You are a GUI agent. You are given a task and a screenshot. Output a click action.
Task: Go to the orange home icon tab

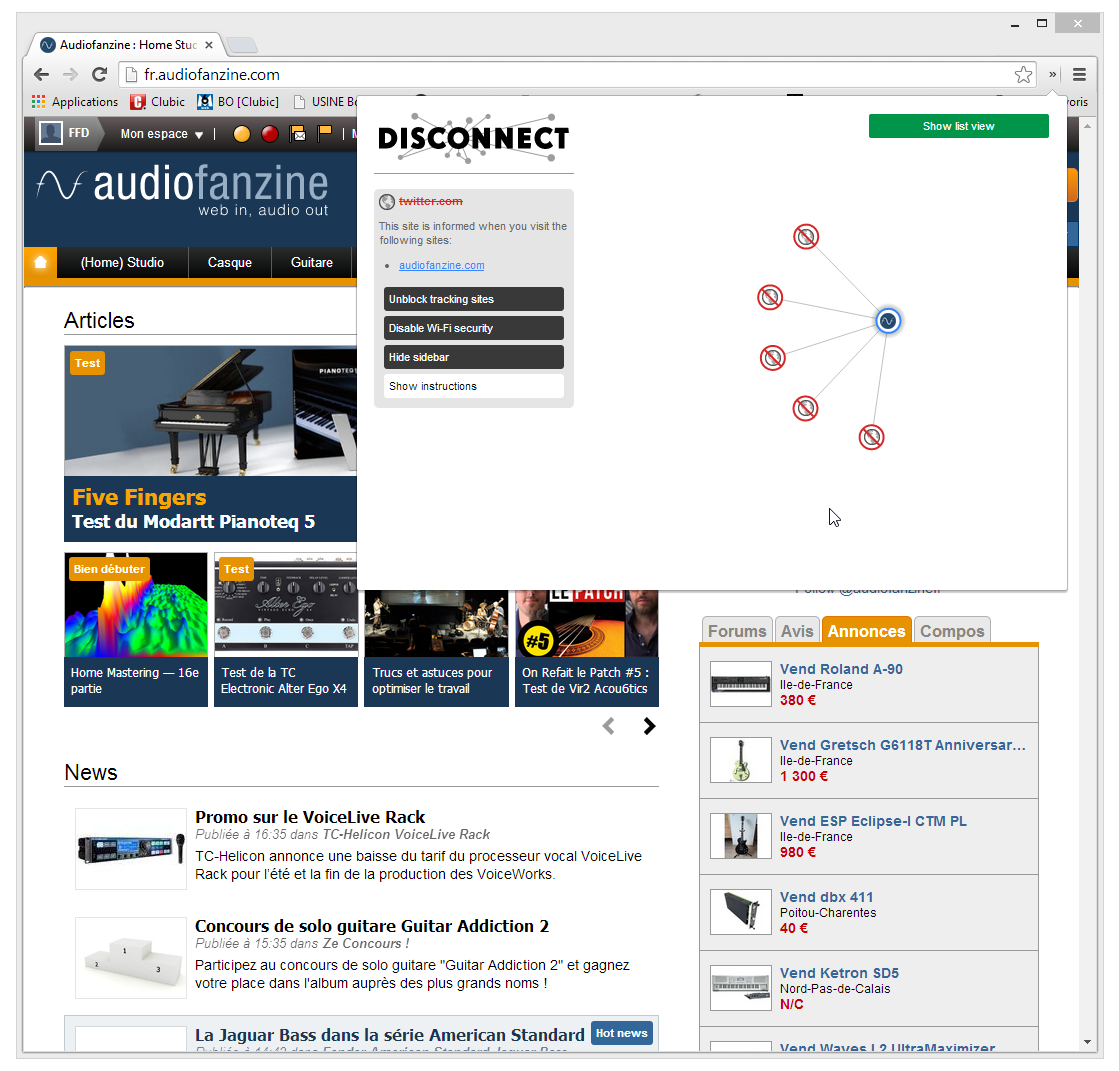41,263
